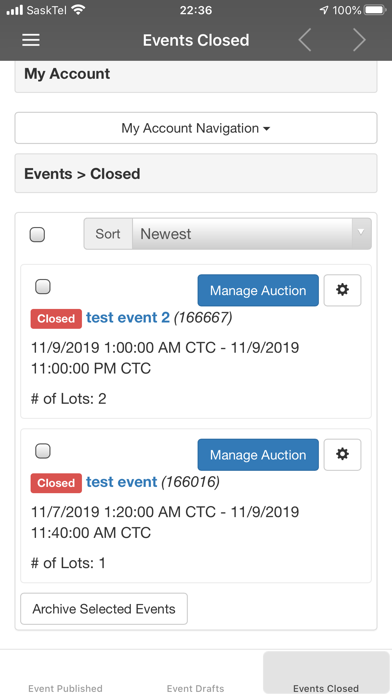Check the box for test event 166016

pyautogui.click(x=43, y=451)
